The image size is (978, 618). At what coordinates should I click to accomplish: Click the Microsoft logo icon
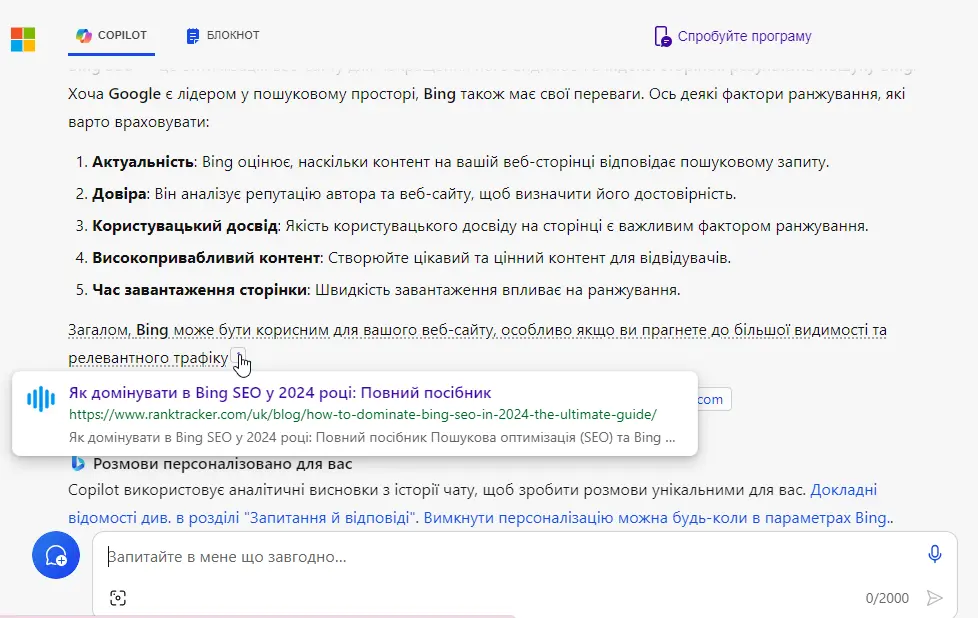[23, 39]
